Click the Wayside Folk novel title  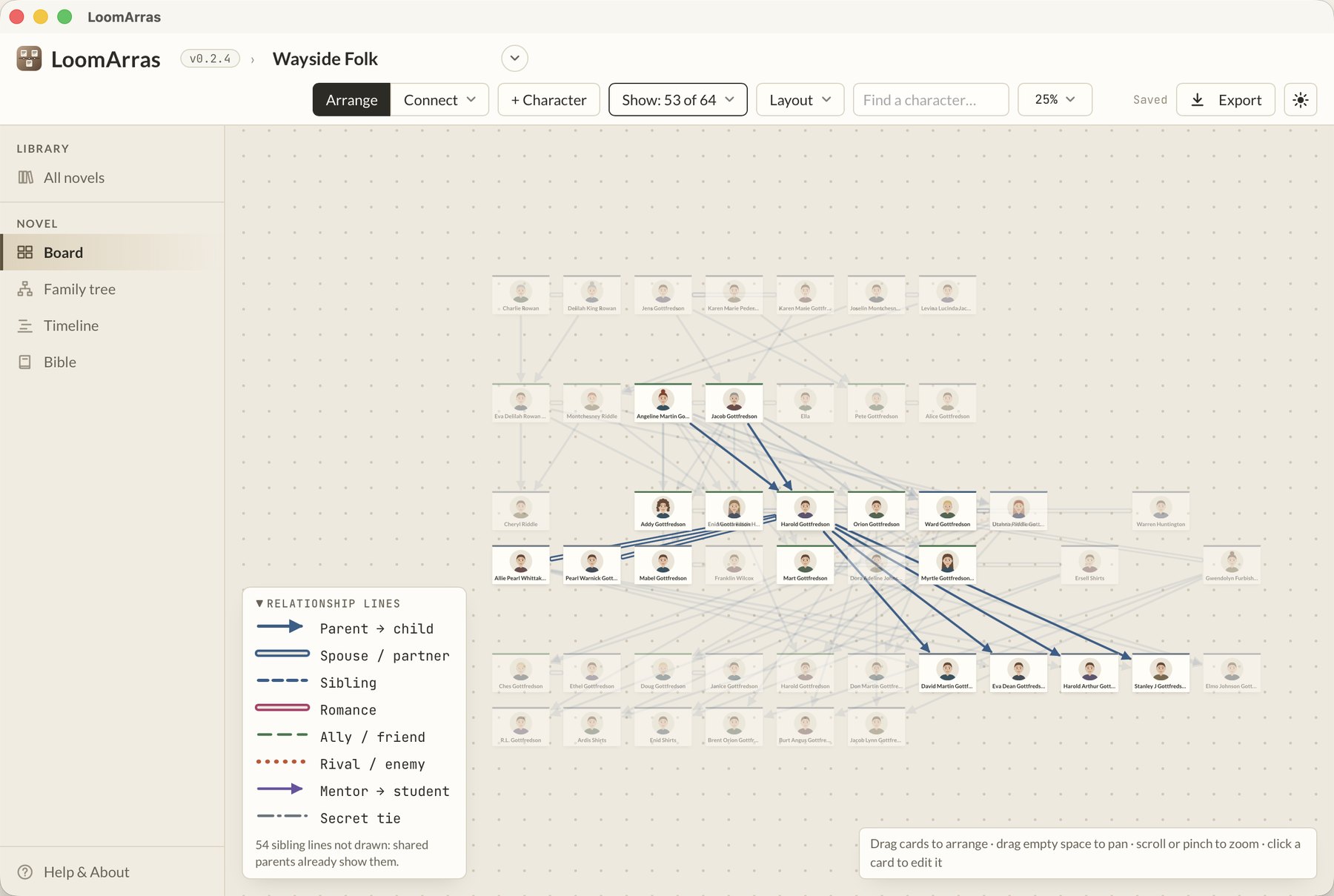click(x=325, y=59)
